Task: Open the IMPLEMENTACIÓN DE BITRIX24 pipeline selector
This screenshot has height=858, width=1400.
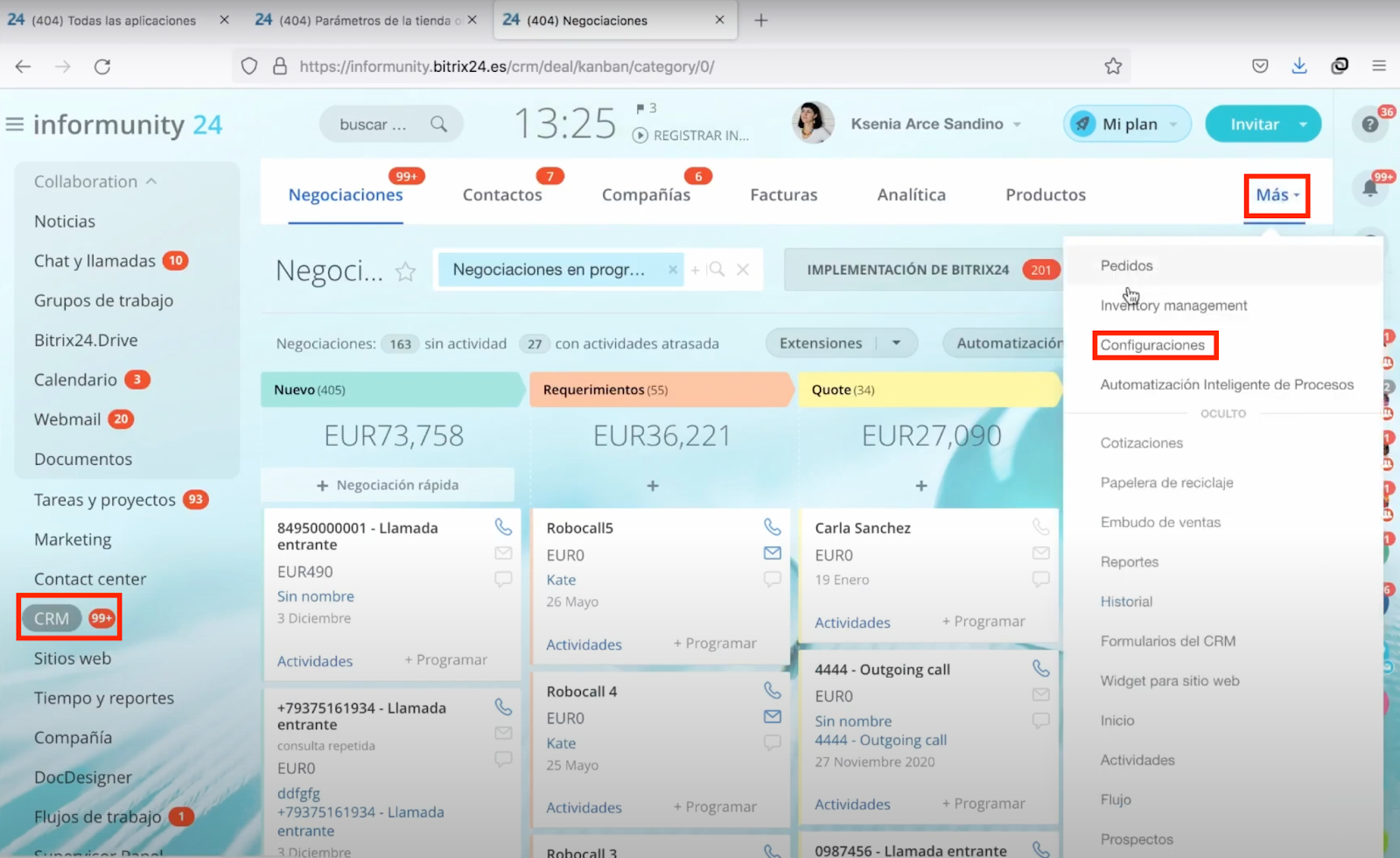Action: (923, 270)
